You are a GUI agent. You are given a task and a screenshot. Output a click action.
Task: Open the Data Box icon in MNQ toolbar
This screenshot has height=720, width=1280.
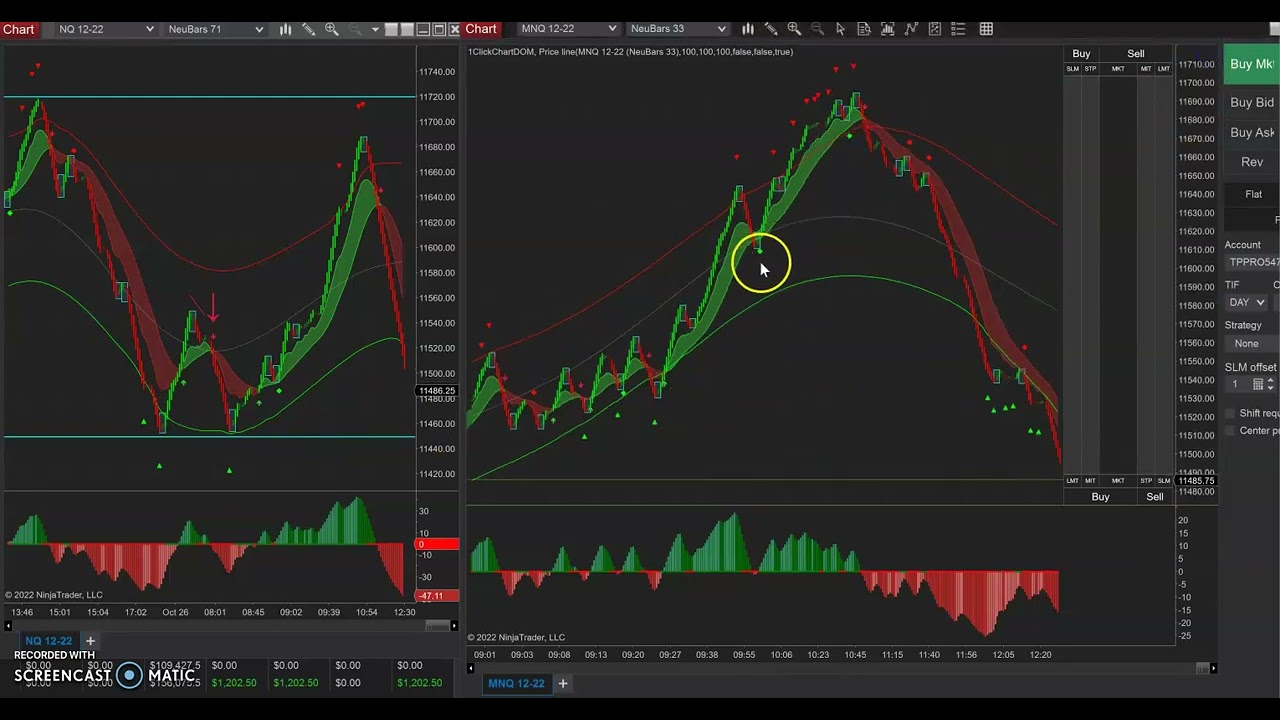pos(864,29)
